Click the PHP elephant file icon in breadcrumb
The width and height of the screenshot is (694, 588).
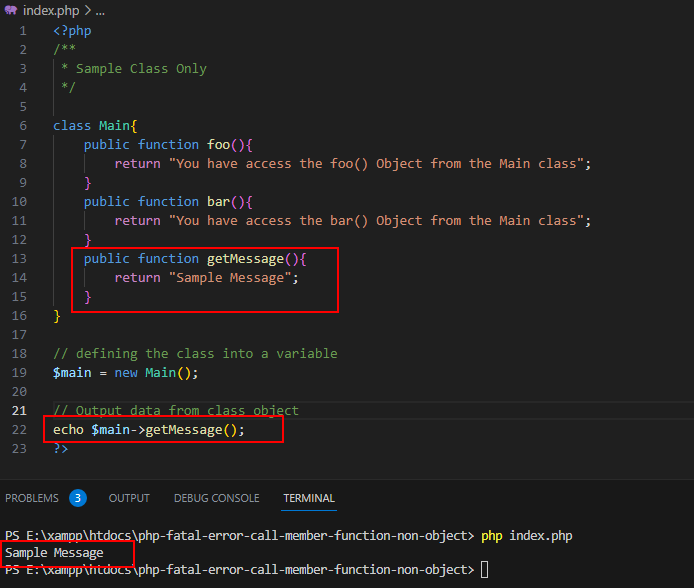tap(11, 10)
